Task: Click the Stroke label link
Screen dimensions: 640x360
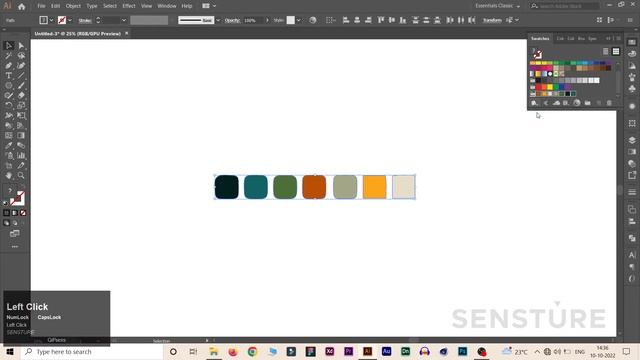Action: coord(85,20)
